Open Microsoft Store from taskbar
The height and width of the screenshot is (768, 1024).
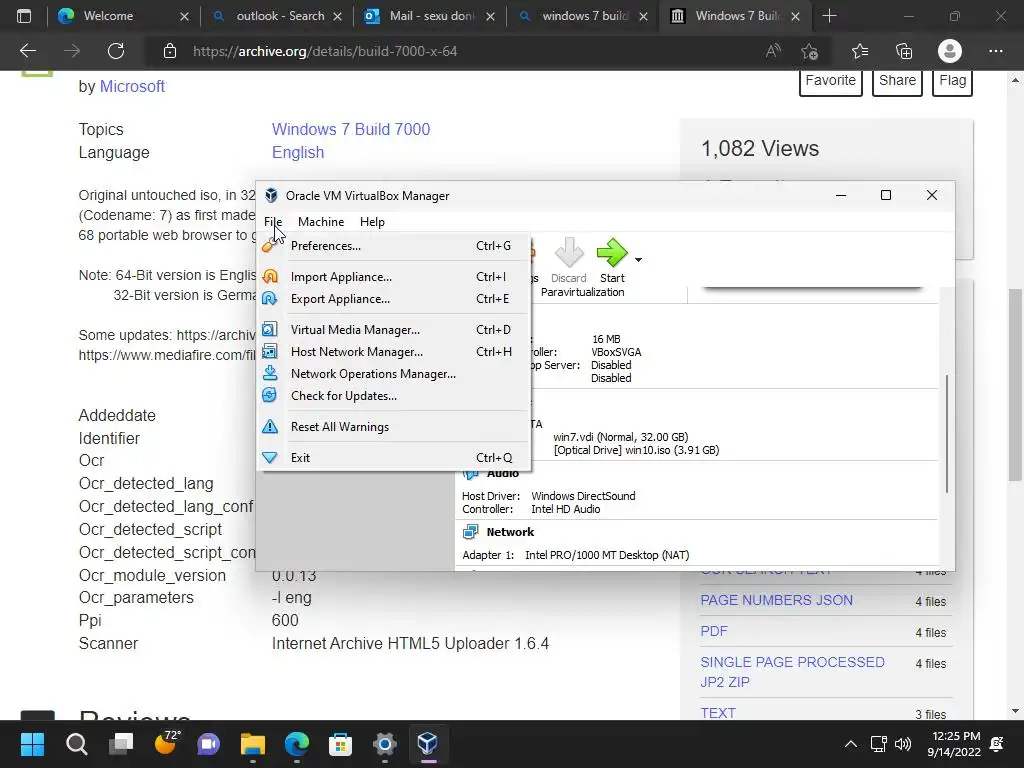click(340, 744)
